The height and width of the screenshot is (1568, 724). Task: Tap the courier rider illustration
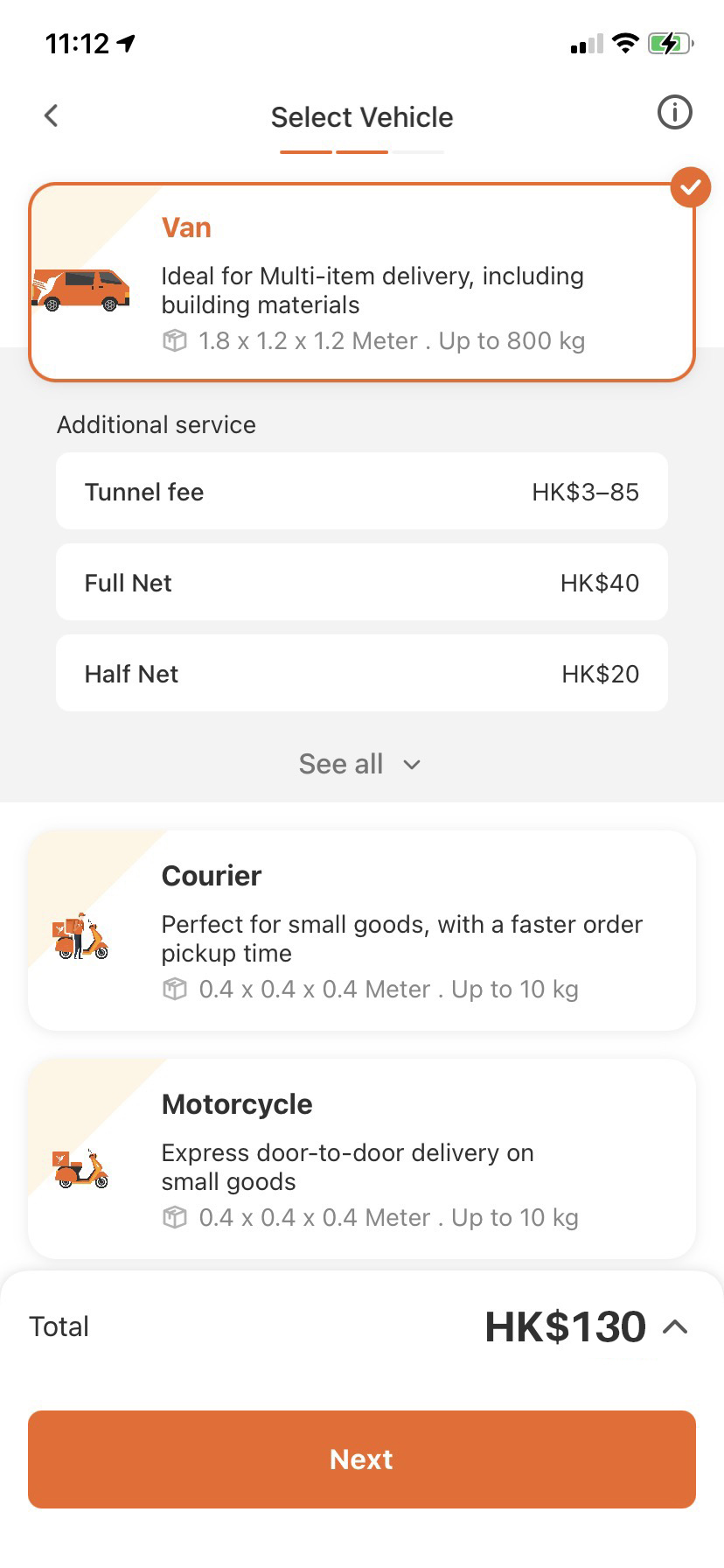pyautogui.click(x=81, y=936)
